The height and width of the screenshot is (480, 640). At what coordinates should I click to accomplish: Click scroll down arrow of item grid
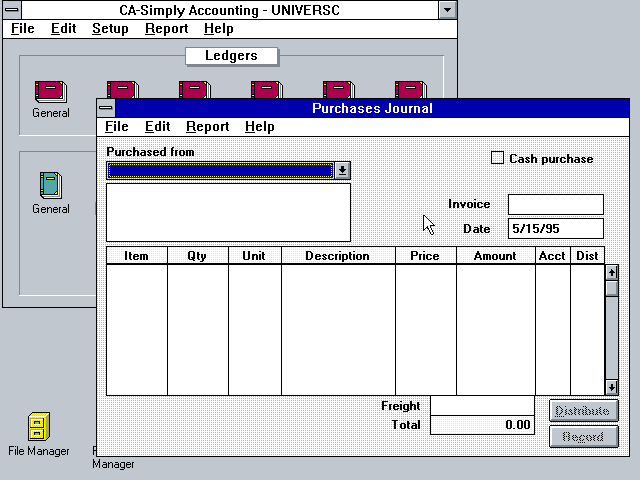(x=611, y=387)
